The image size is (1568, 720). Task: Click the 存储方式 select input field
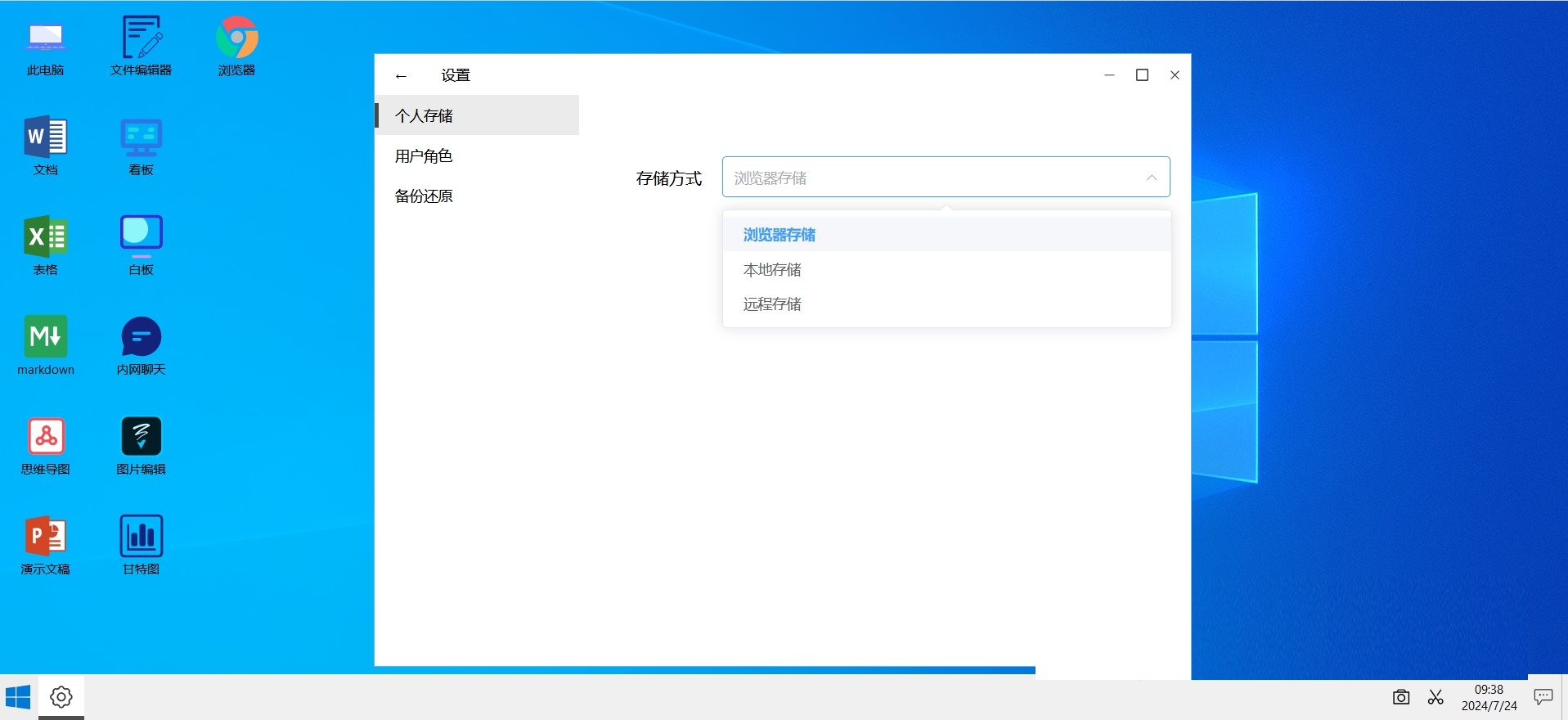pos(932,178)
